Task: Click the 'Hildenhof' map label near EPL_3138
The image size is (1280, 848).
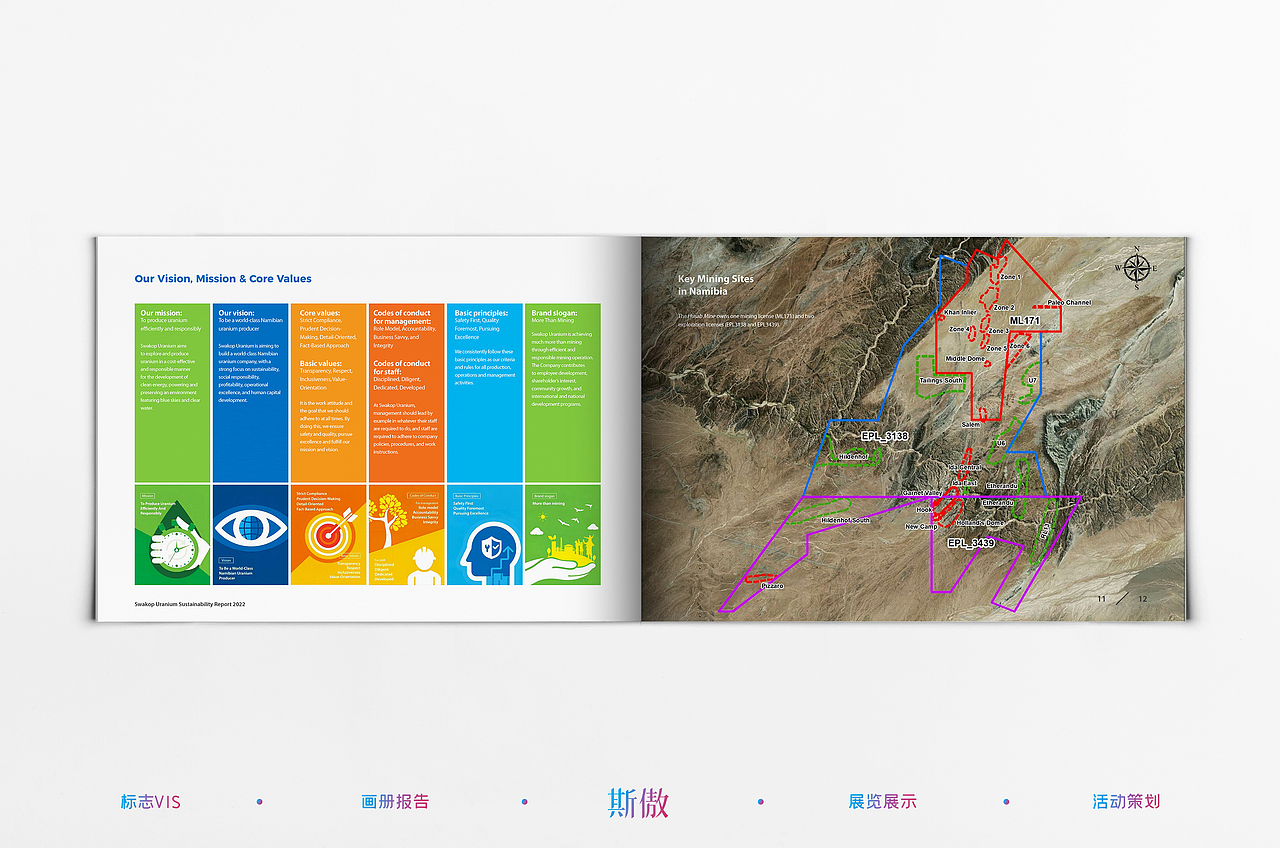Action: (x=853, y=456)
